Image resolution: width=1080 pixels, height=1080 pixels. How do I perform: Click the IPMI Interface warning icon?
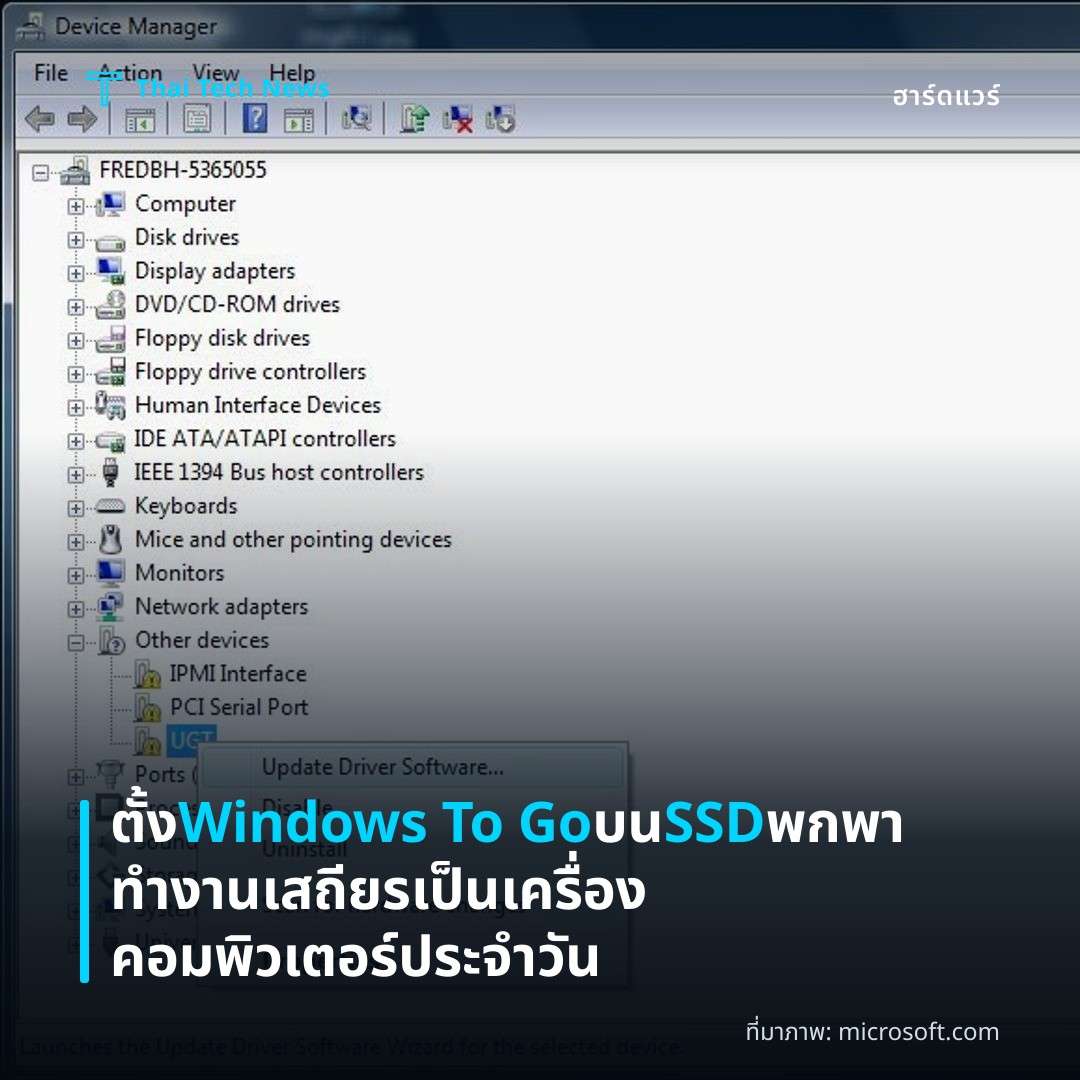tap(147, 674)
